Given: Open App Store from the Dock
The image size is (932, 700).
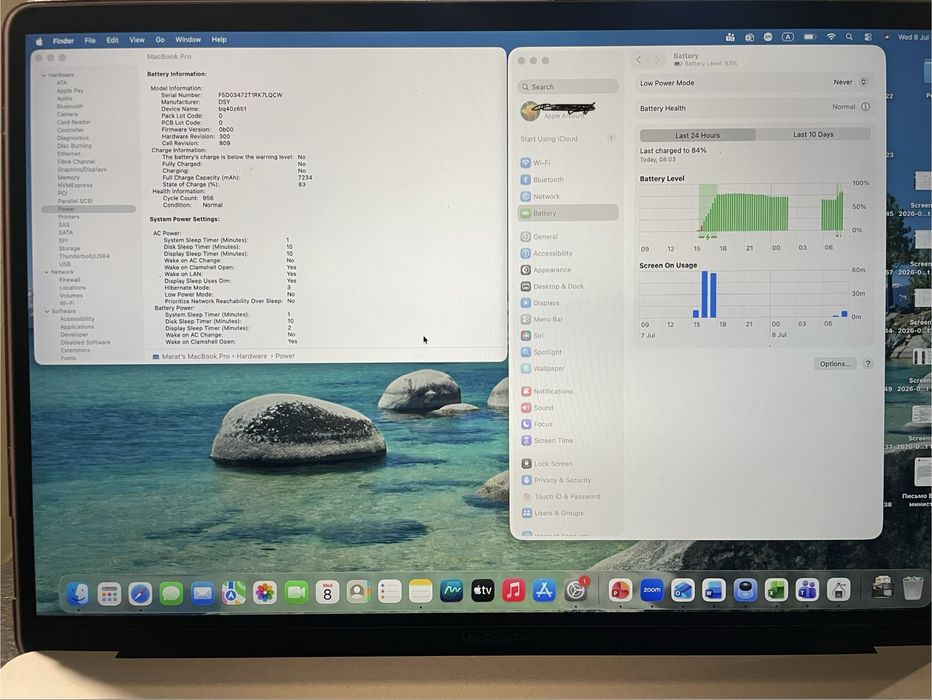Looking at the screenshot, I should tap(544, 591).
